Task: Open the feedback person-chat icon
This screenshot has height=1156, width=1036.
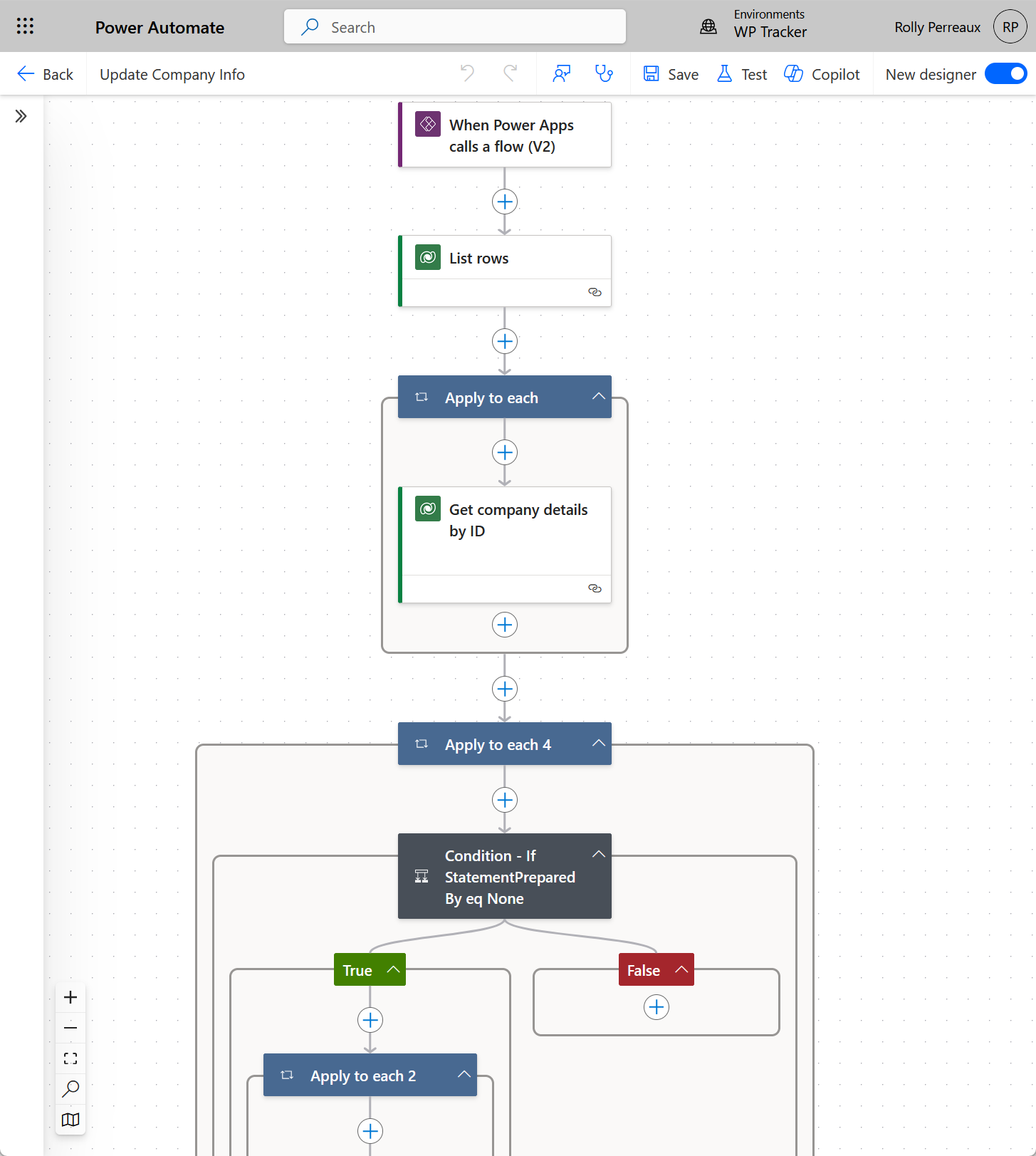Action: click(562, 73)
